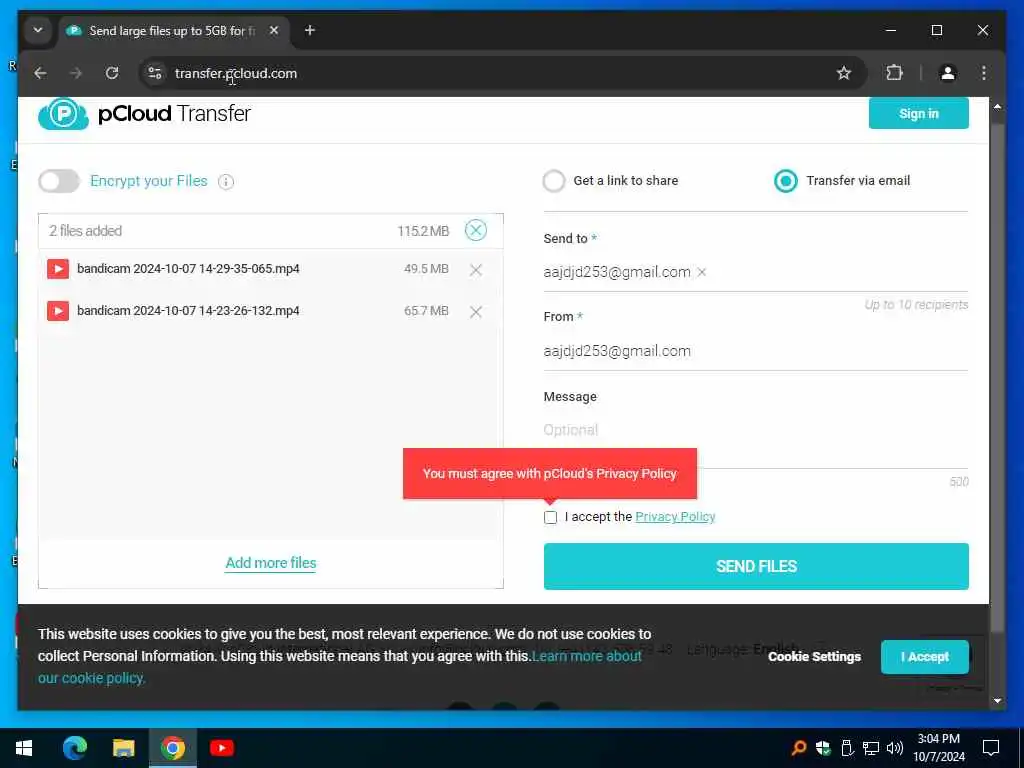The image size is (1024, 768).
Task: Remove all files with circled X icon
Action: pos(475,230)
